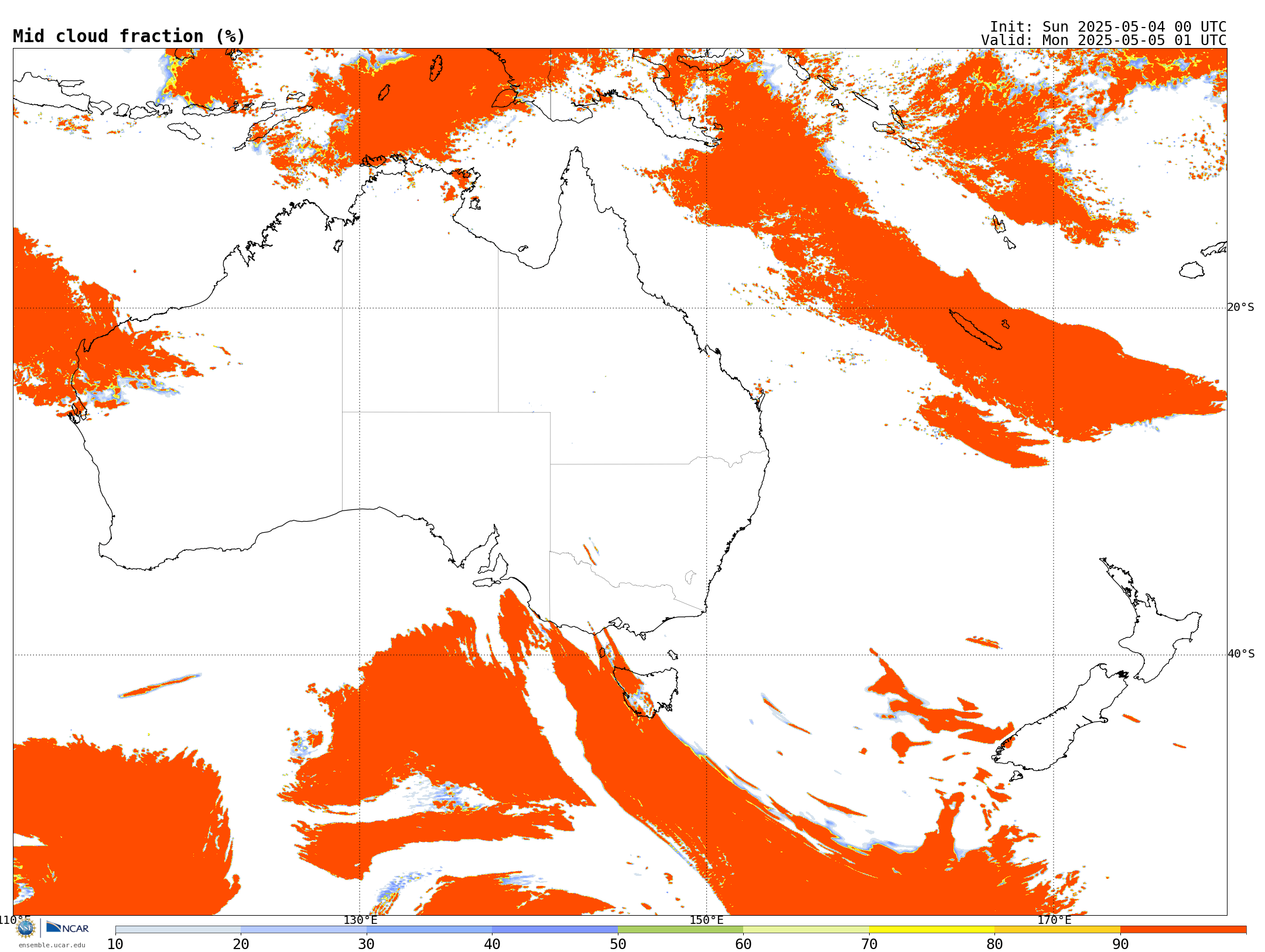1265x952 pixels.
Task: Click the '40°S' latitude label
Action: (1241, 654)
